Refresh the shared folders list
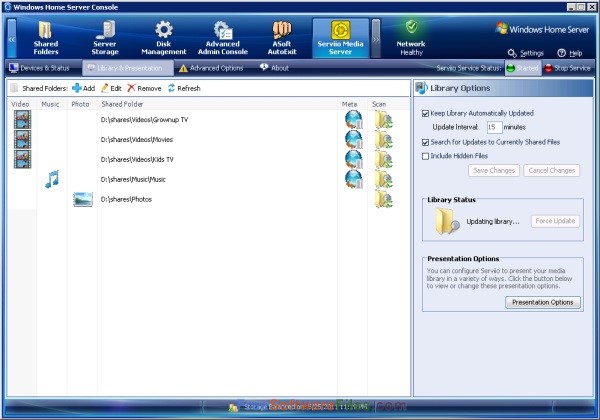The image size is (600, 420). click(x=184, y=88)
